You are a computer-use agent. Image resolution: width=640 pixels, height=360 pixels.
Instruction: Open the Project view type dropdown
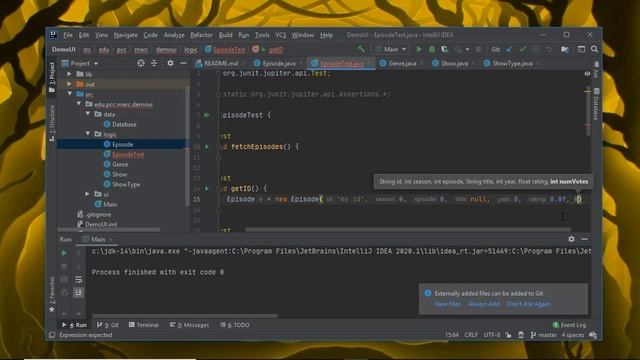tap(80, 63)
